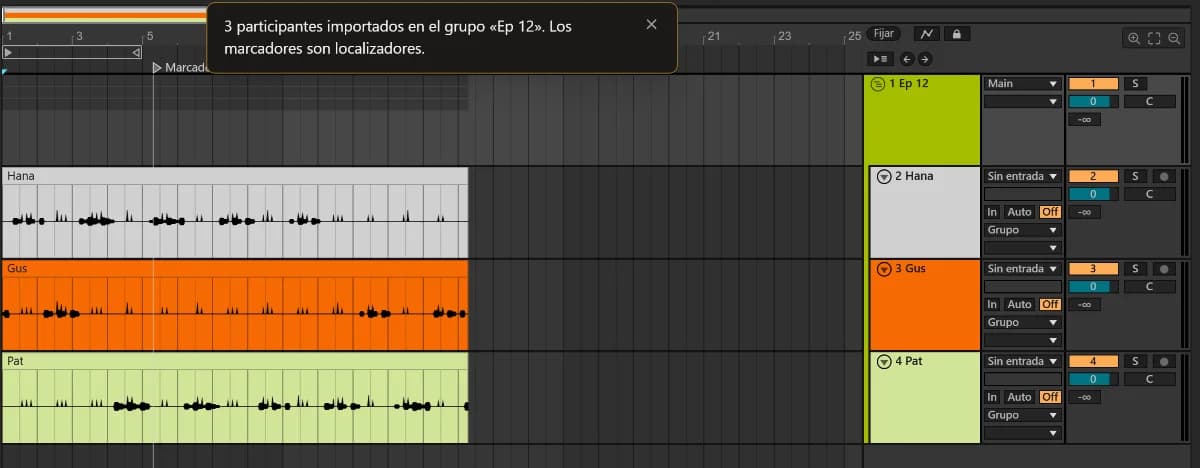Arm the Hana track for recording
Image resolution: width=1200 pixels, height=468 pixels.
(x=1163, y=176)
